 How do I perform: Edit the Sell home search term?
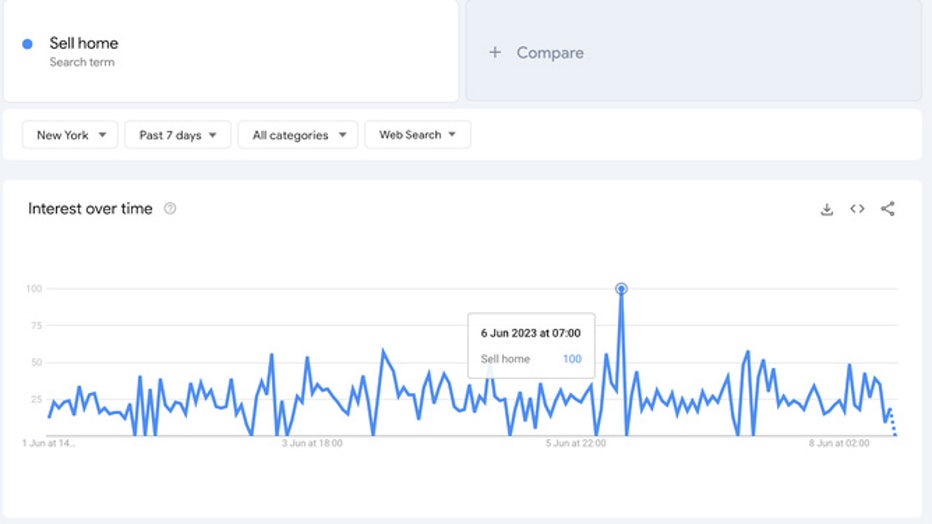(84, 43)
